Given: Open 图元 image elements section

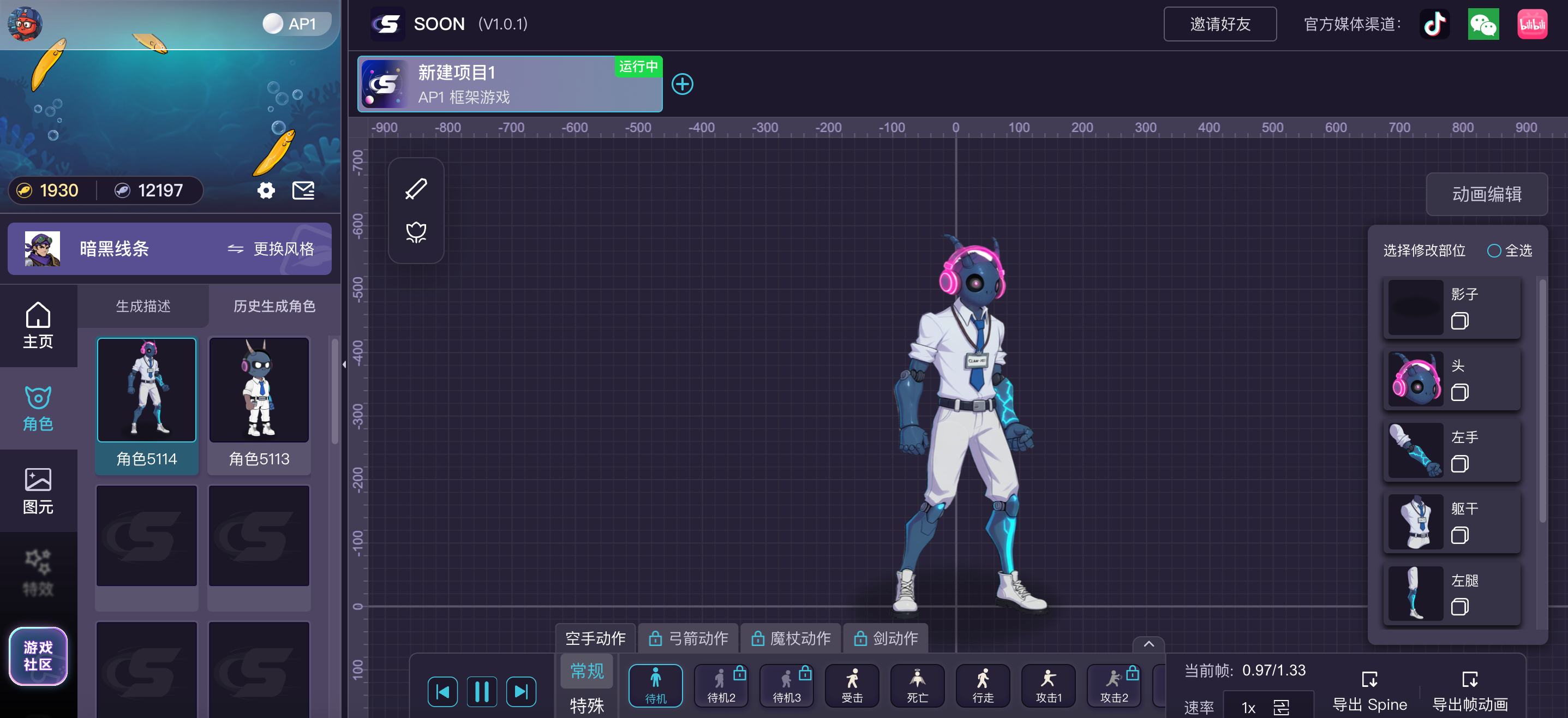Looking at the screenshot, I should (x=38, y=490).
